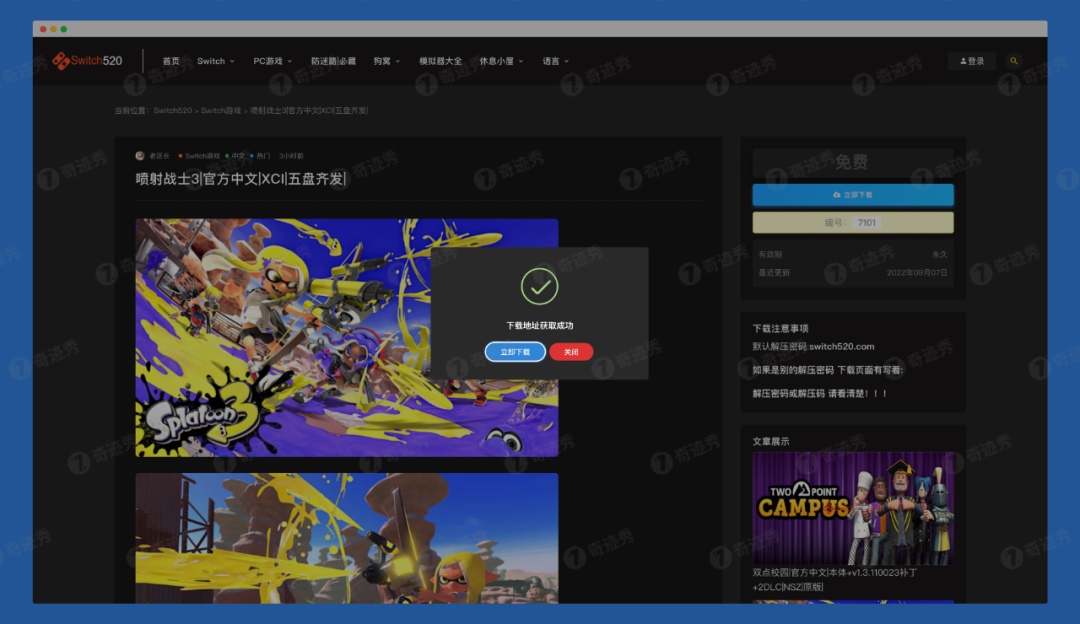Click the Switch520 breadcrumb link
The image size is (1080, 624).
coord(172,110)
